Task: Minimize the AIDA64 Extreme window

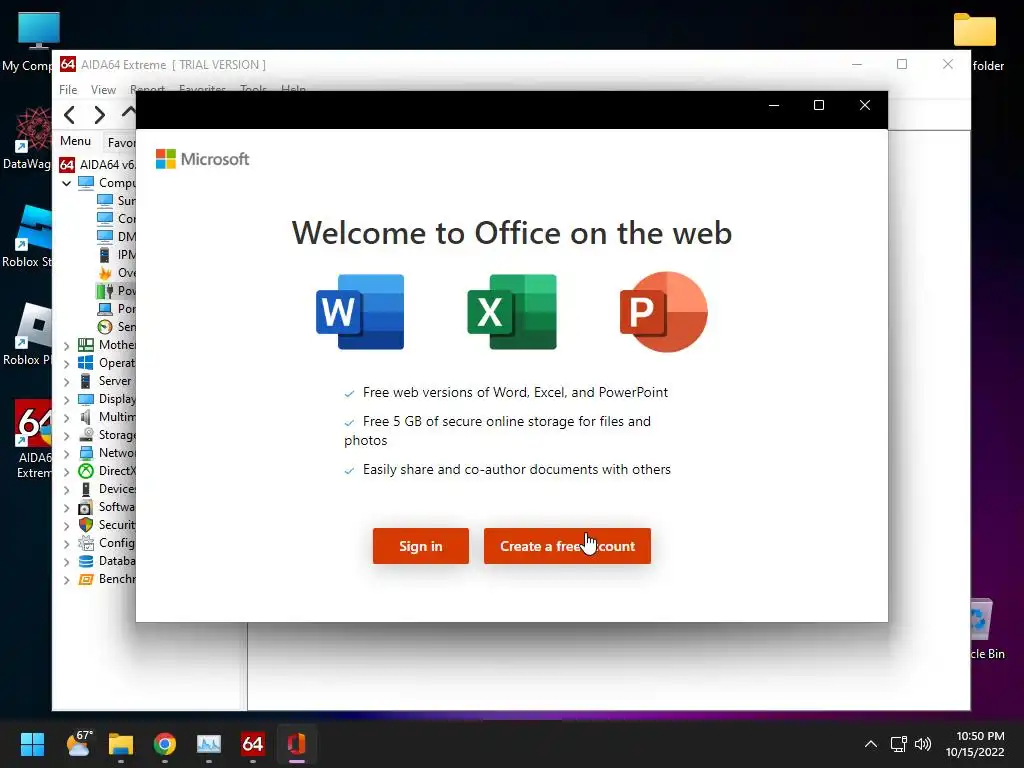Action: (x=857, y=64)
